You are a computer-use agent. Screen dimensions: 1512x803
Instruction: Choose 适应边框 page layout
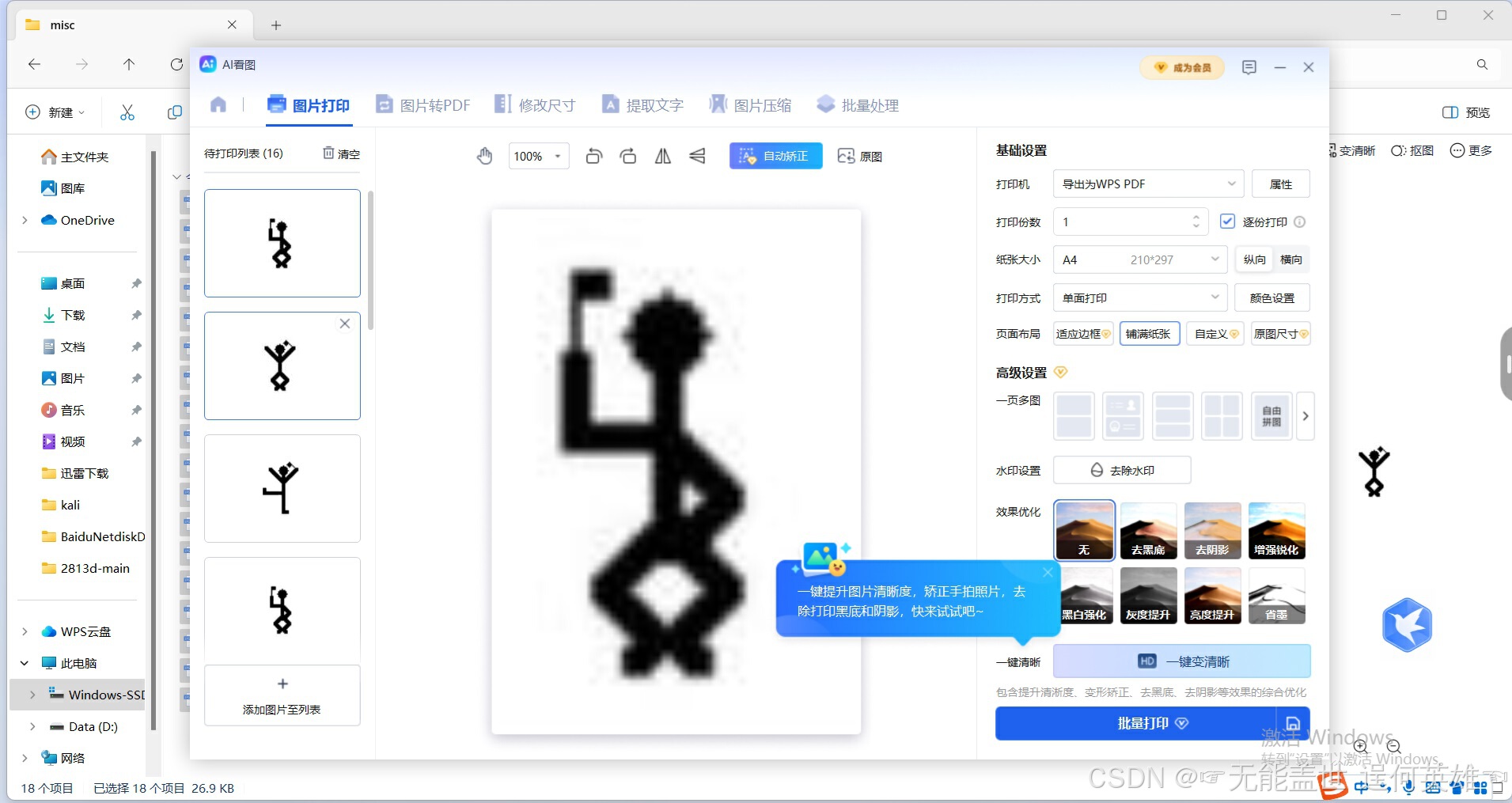[x=1083, y=334]
